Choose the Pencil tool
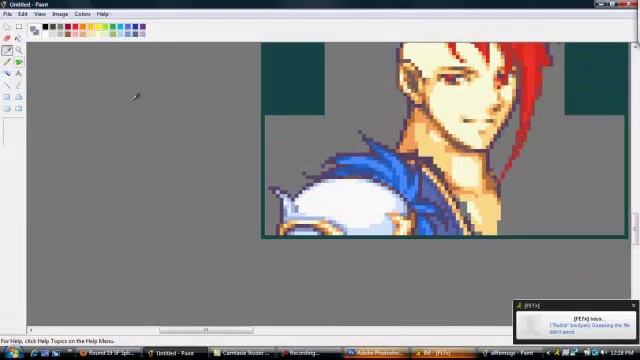 click(x=7, y=62)
